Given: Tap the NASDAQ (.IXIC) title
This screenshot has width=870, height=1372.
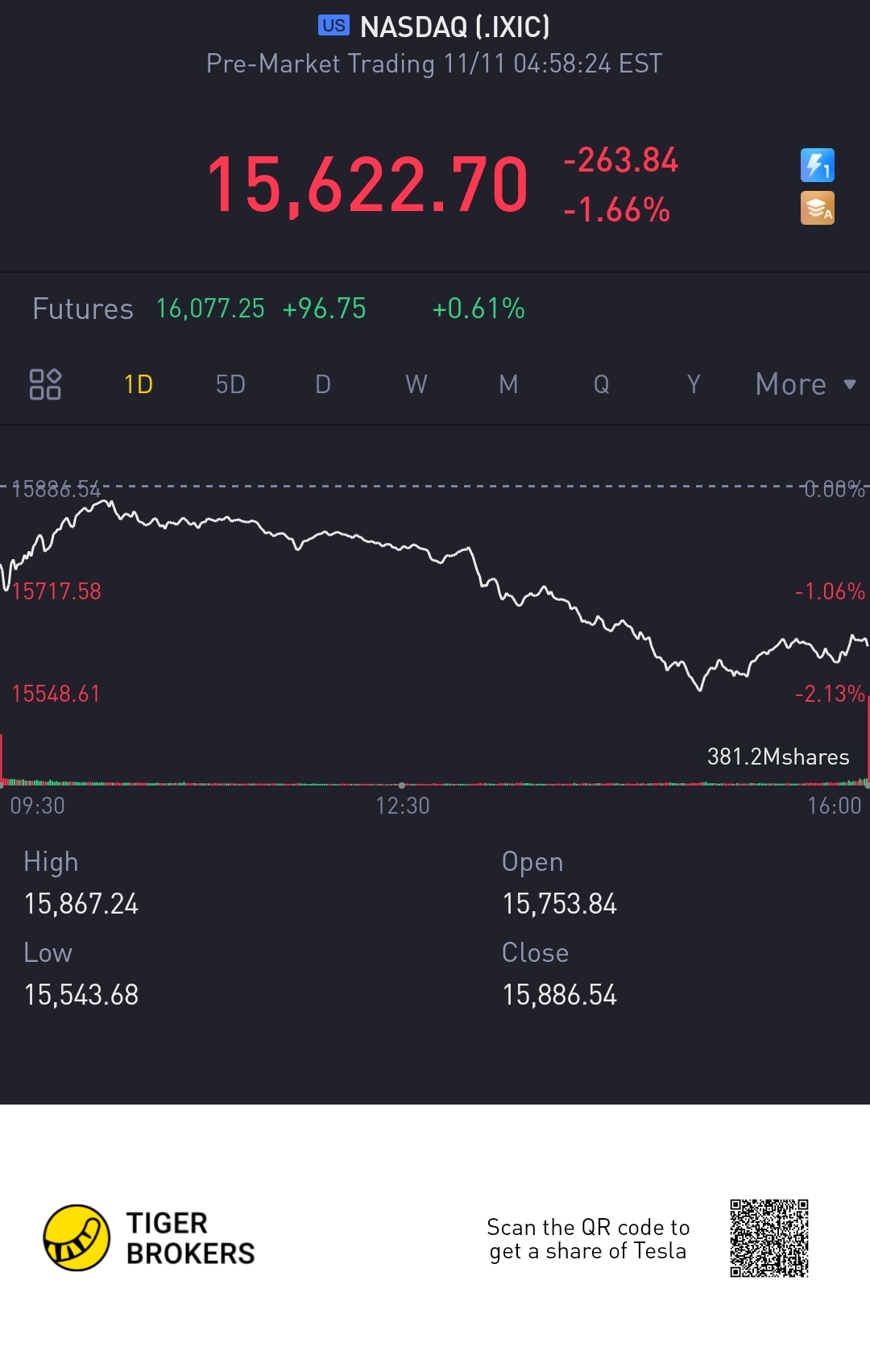Looking at the screenshot, I should 454,27.
